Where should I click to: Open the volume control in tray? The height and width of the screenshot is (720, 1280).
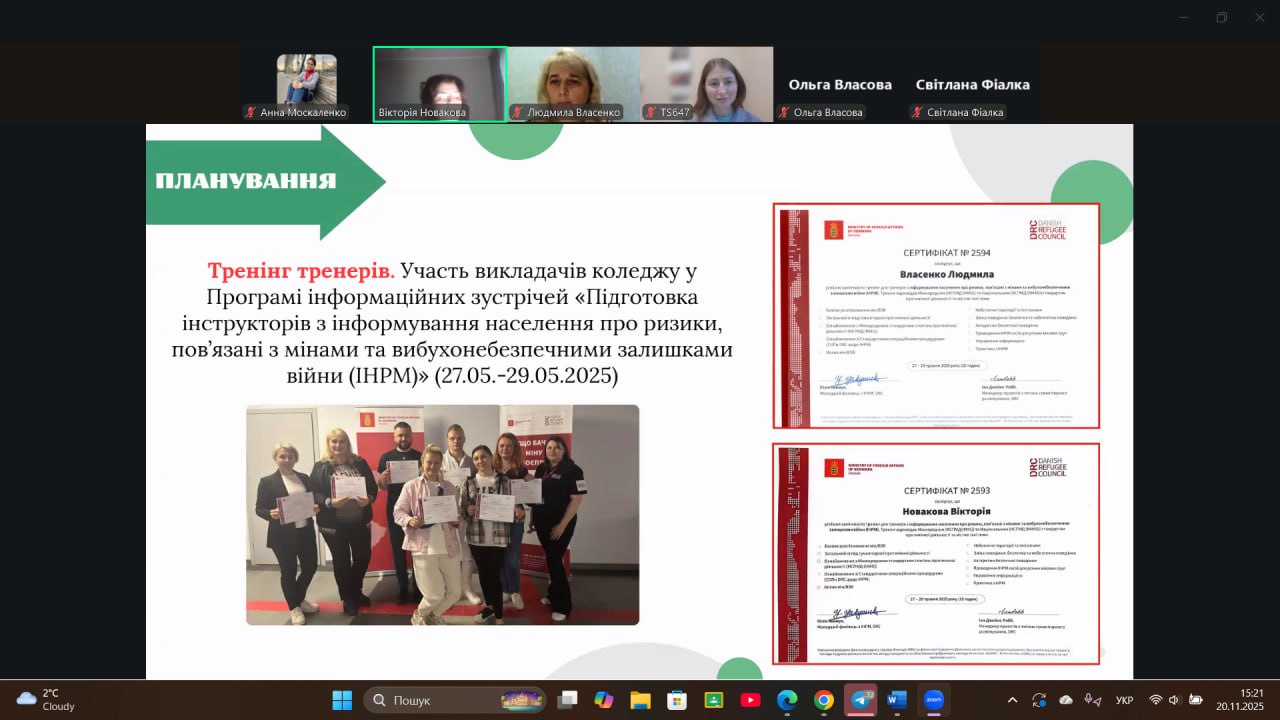click(1174, 700)
